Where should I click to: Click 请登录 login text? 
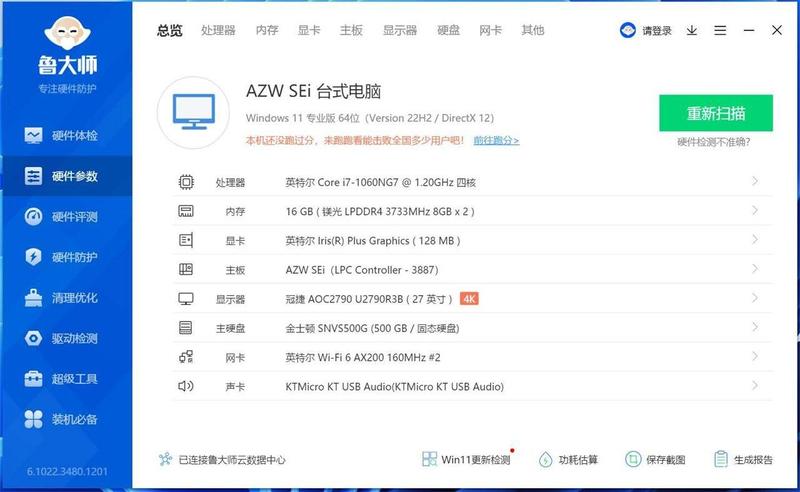tap(657, 31)
